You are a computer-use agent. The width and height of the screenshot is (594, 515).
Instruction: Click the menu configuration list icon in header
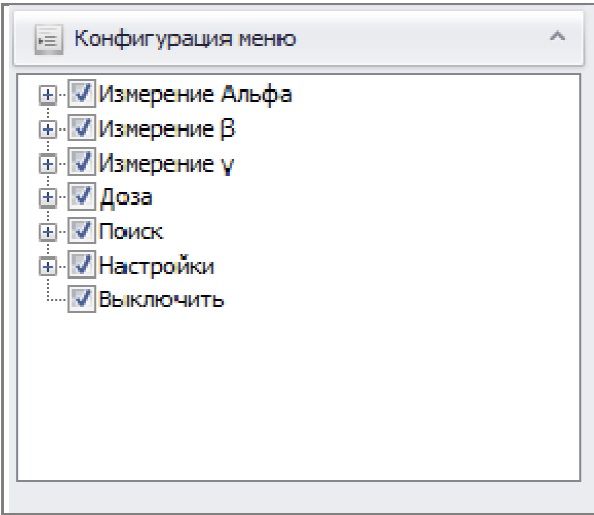coord(49,39)
